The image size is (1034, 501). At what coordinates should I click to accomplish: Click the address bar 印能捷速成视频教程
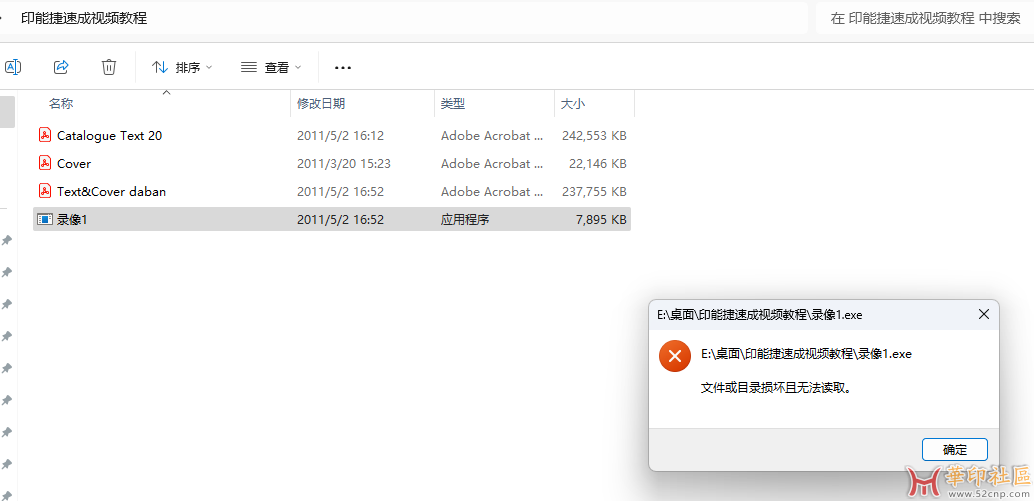pos(84,18)
